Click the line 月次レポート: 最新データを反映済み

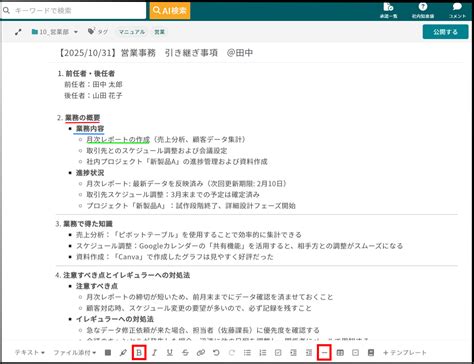pos(187,184)
